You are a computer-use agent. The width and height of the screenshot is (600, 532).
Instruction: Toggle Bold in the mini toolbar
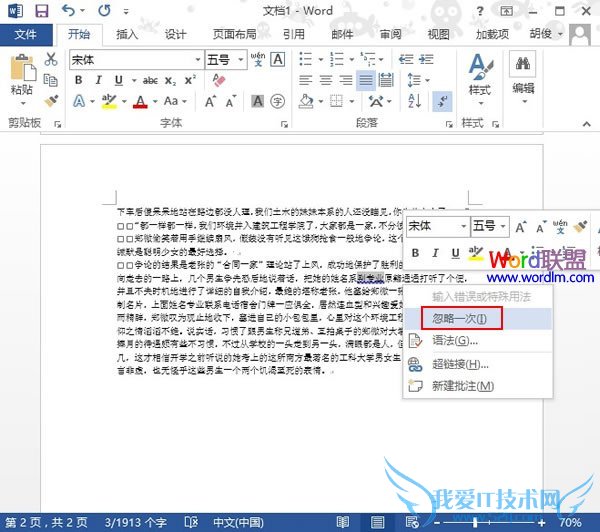click(415, 253)
